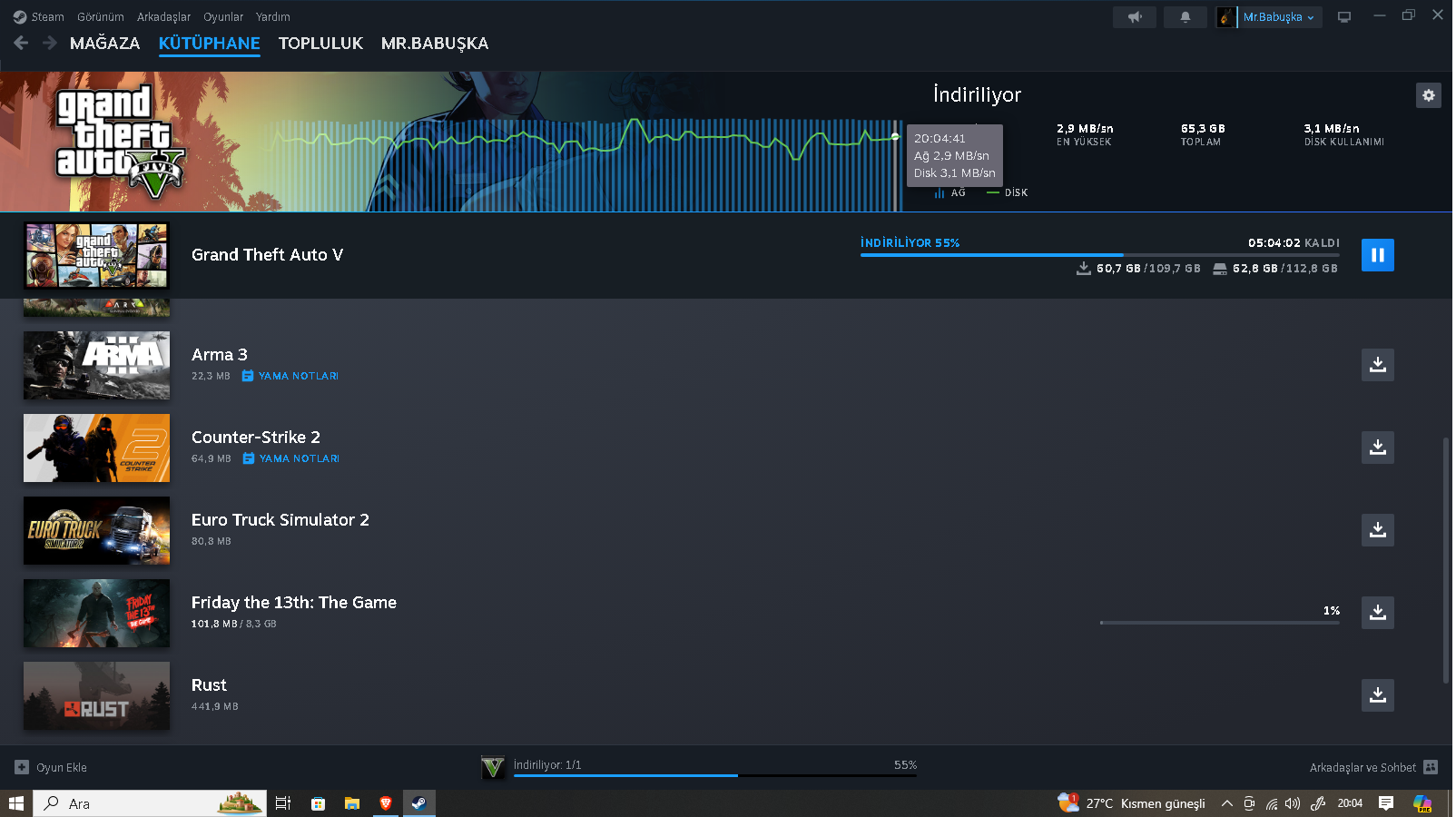
Task: Open Windows Task View
Action: (283, 803)
